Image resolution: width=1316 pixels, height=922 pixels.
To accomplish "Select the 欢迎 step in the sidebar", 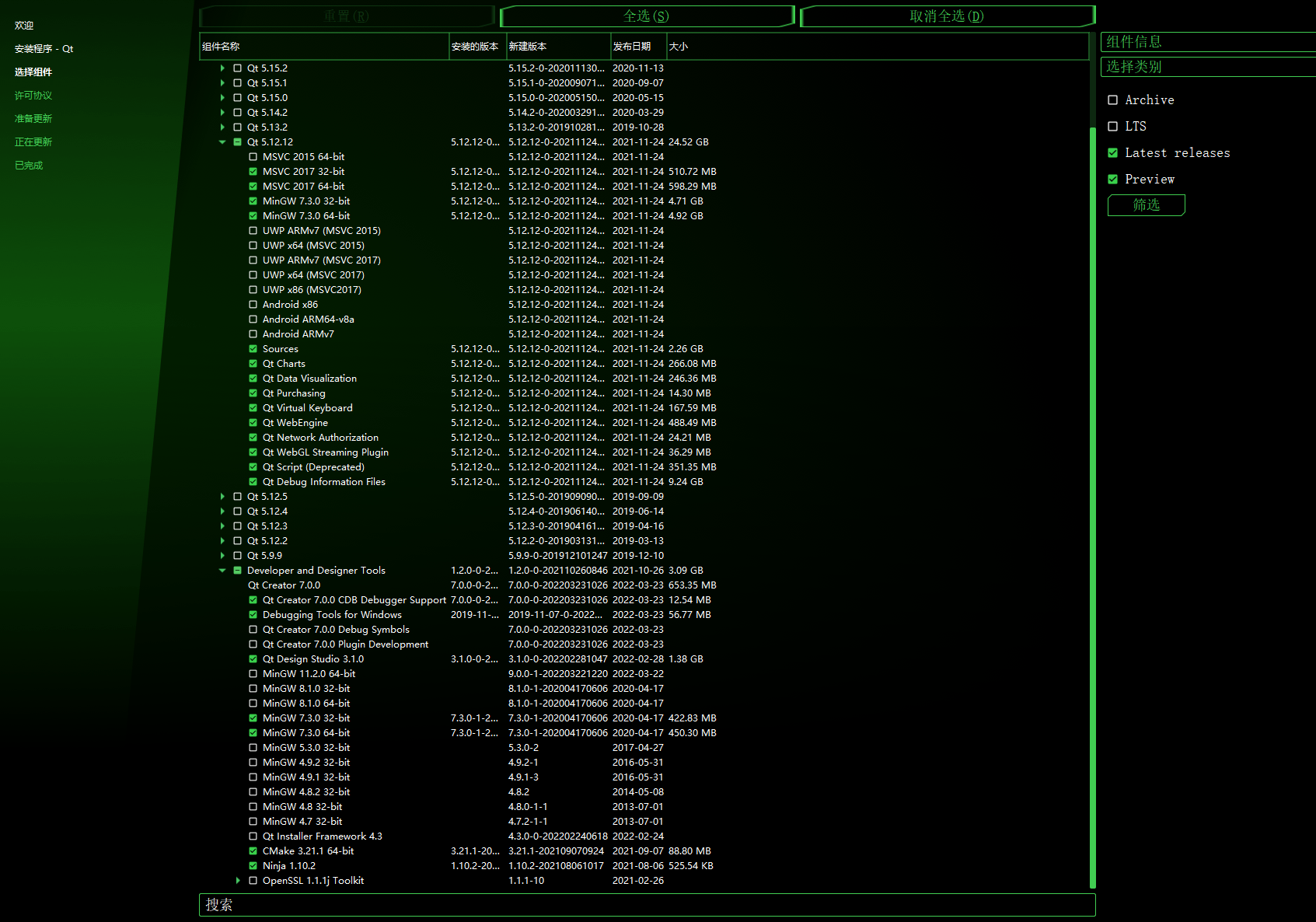I will 24,26.
